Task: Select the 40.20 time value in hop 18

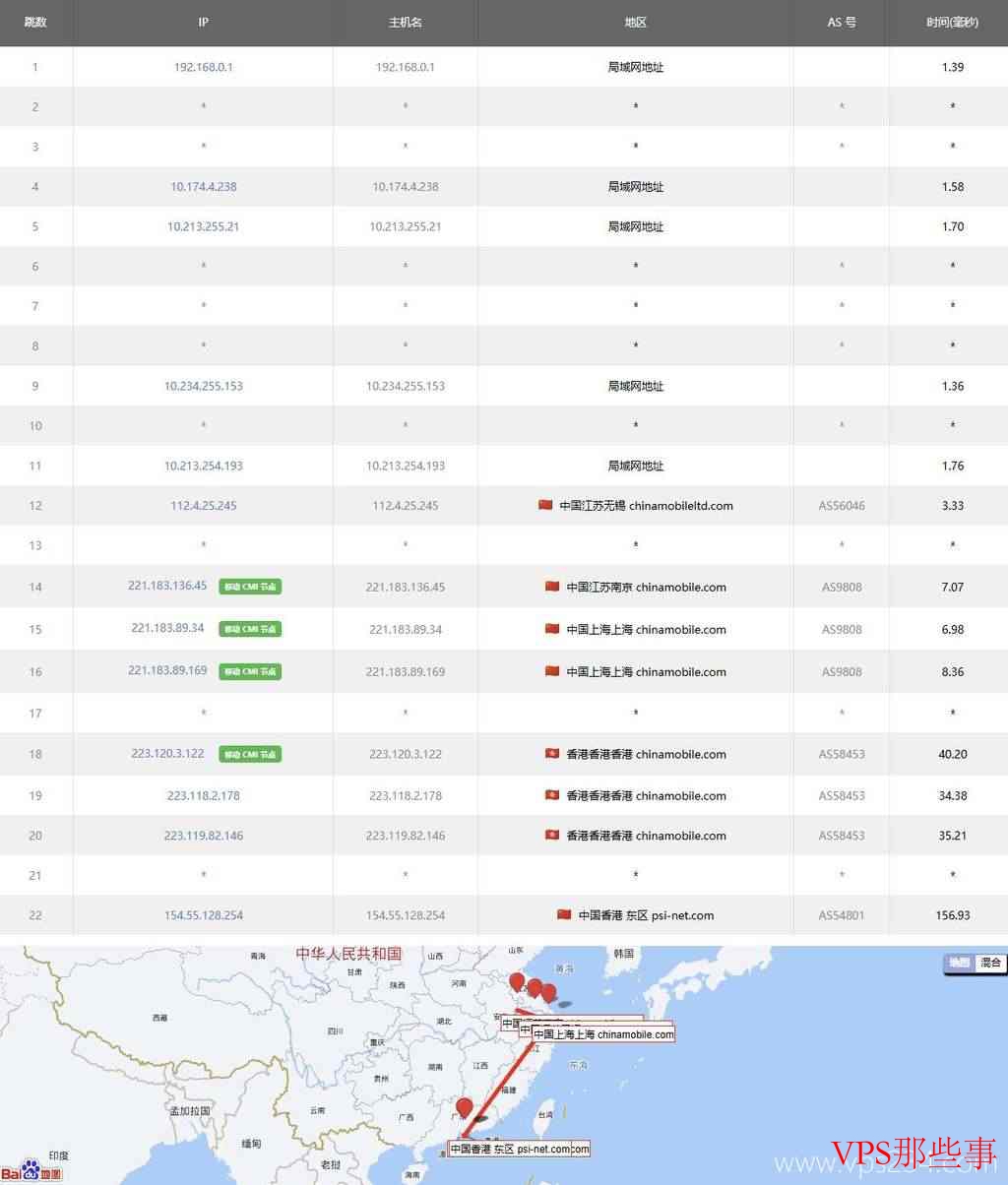Action: pos(952,754)
